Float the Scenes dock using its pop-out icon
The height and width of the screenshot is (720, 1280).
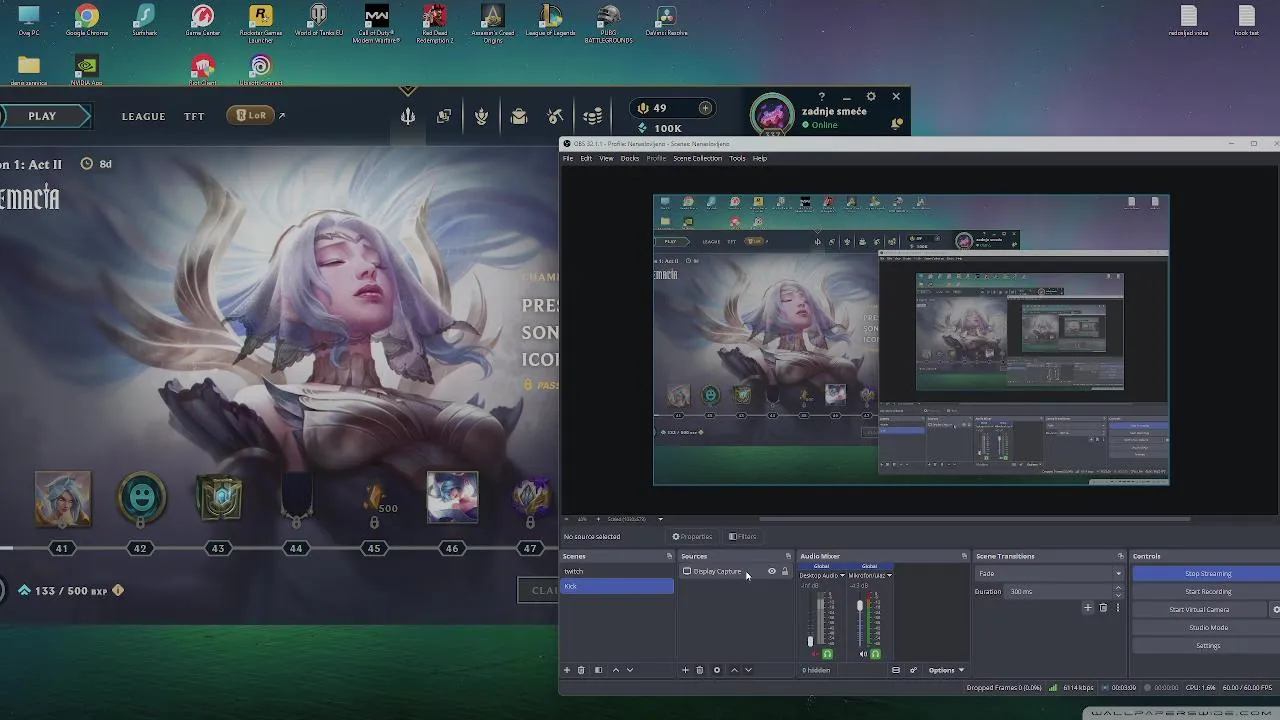tap(669, 556)
